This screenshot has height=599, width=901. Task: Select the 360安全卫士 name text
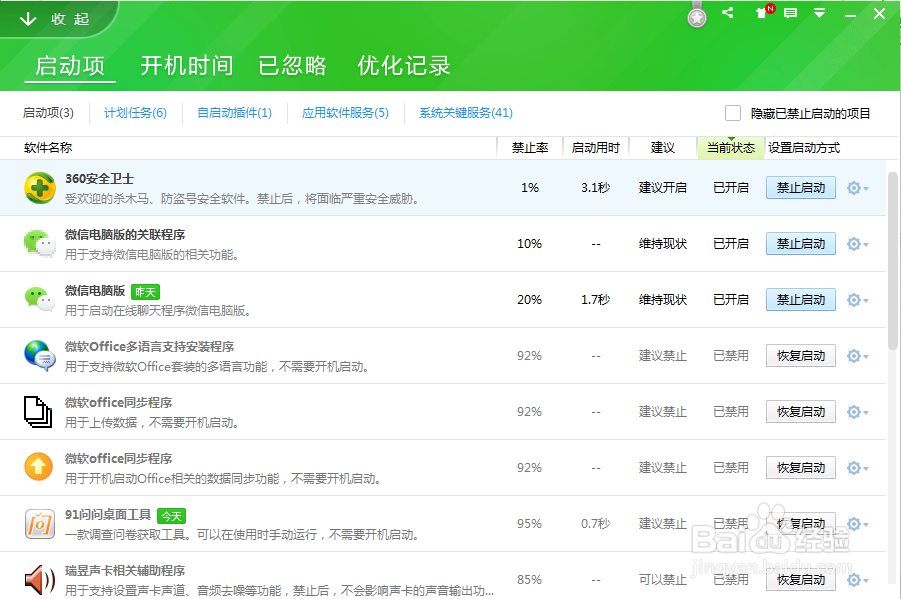coord(99,179)
